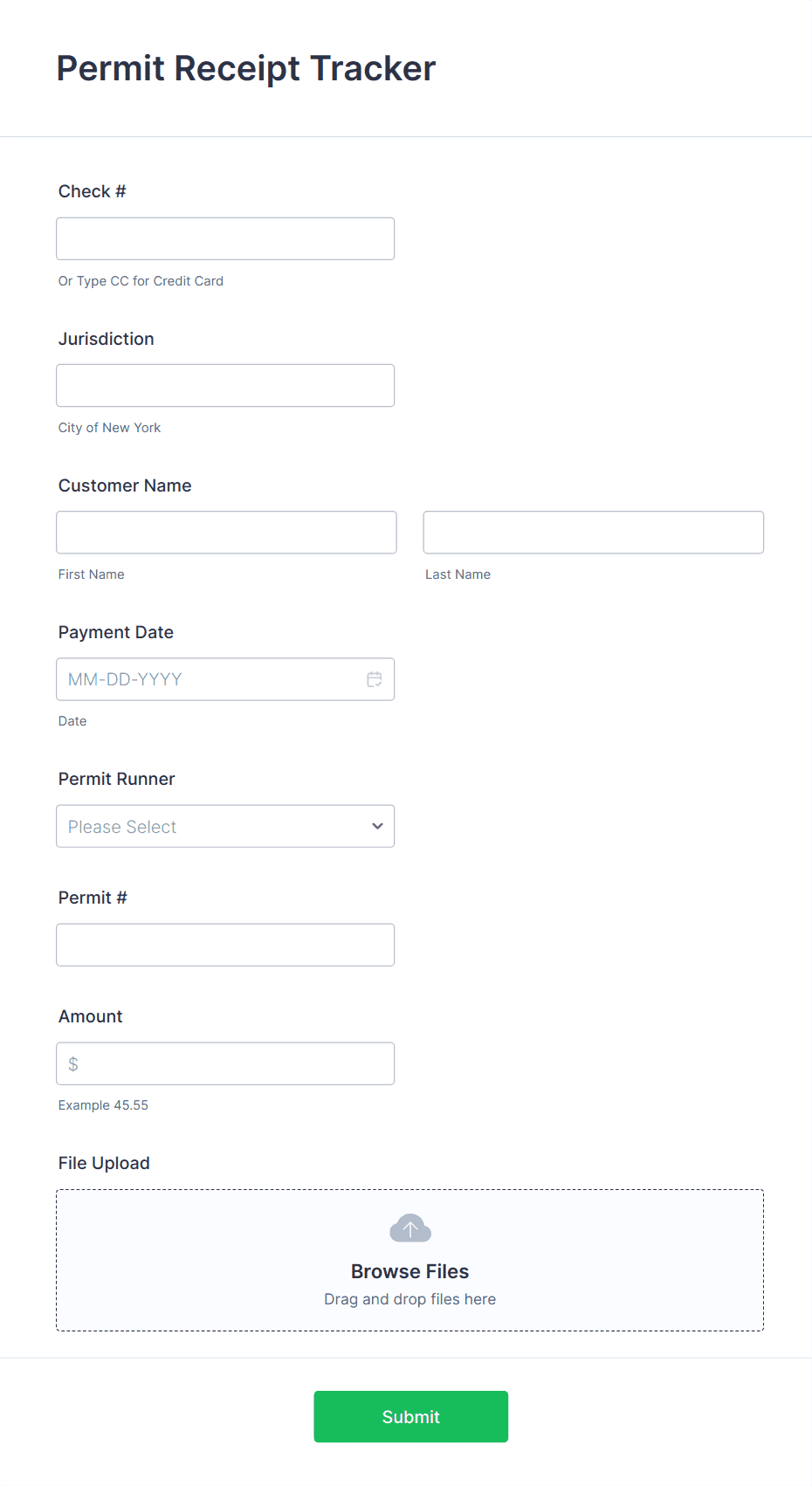Image resolution: width=812 pixels, height=1486 pixels.
Task: Click the Permit Receipt Tracker title
Action: point(246,68)
